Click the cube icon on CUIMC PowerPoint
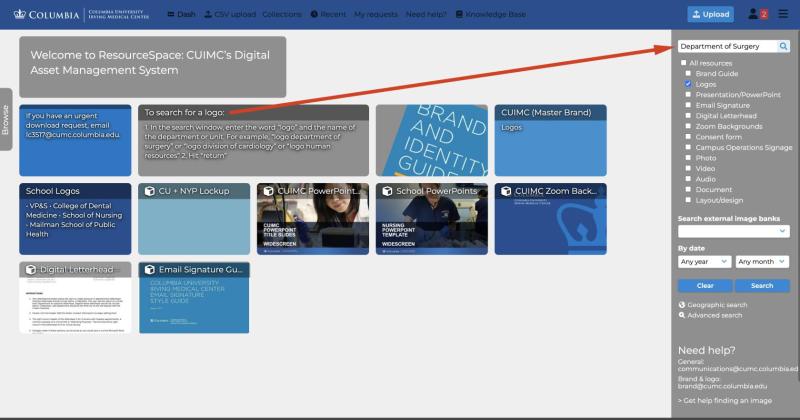 coord(268,191)
